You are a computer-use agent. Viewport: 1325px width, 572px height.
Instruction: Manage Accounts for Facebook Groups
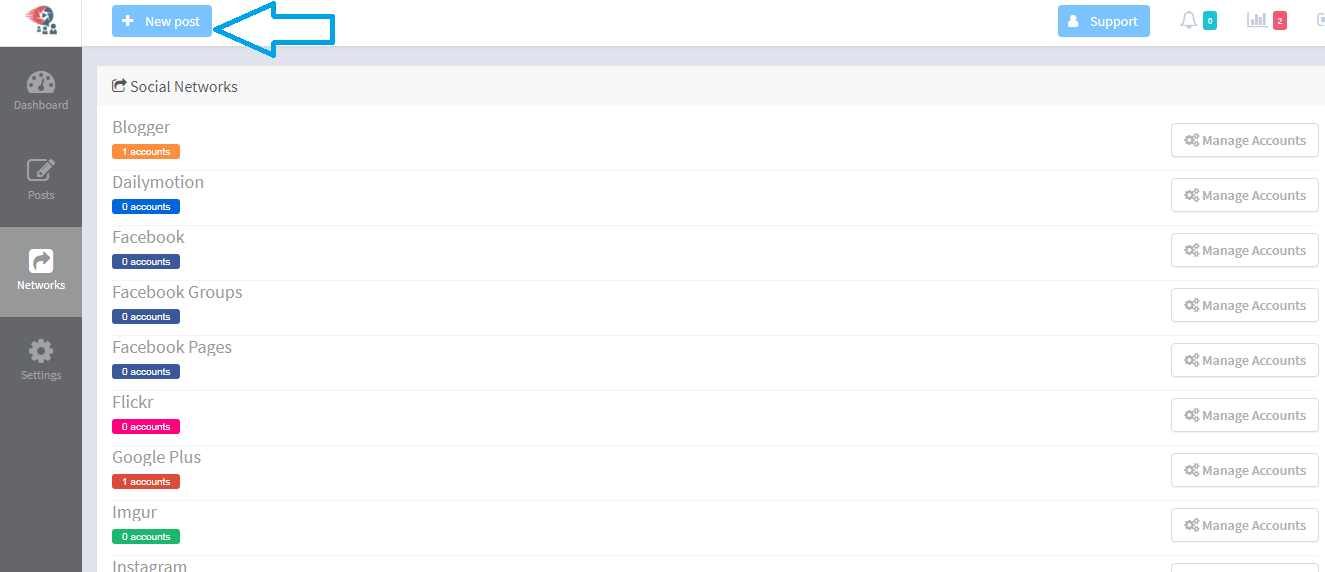pos(1244,306)
